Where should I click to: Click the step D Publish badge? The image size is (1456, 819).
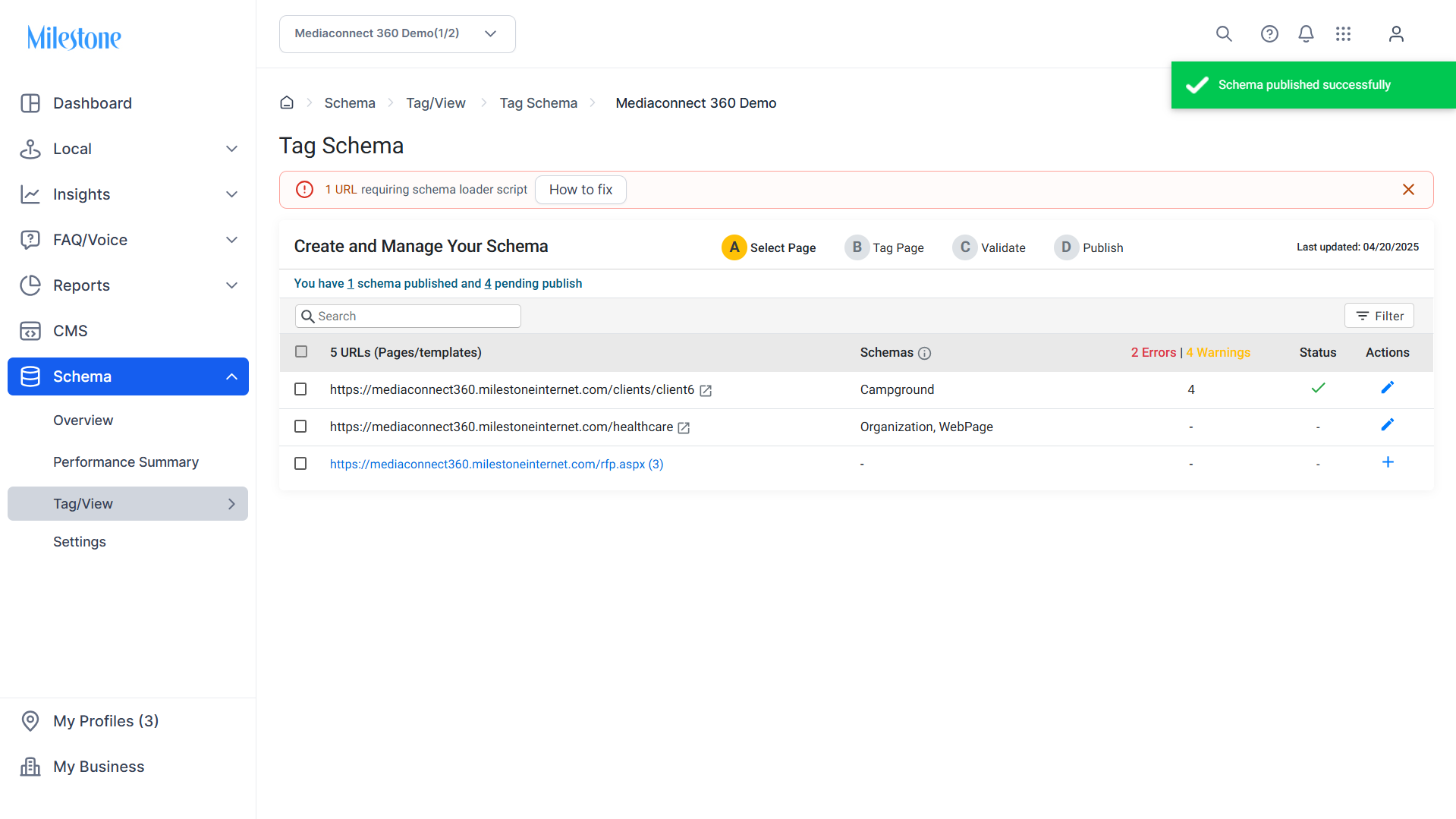click(x=1066, y=247)
